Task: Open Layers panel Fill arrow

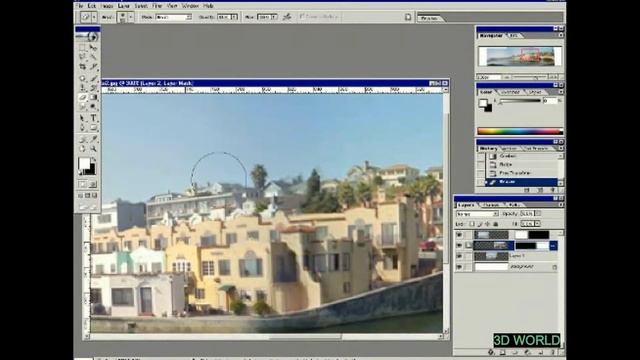Action: (x=537, y=224)
